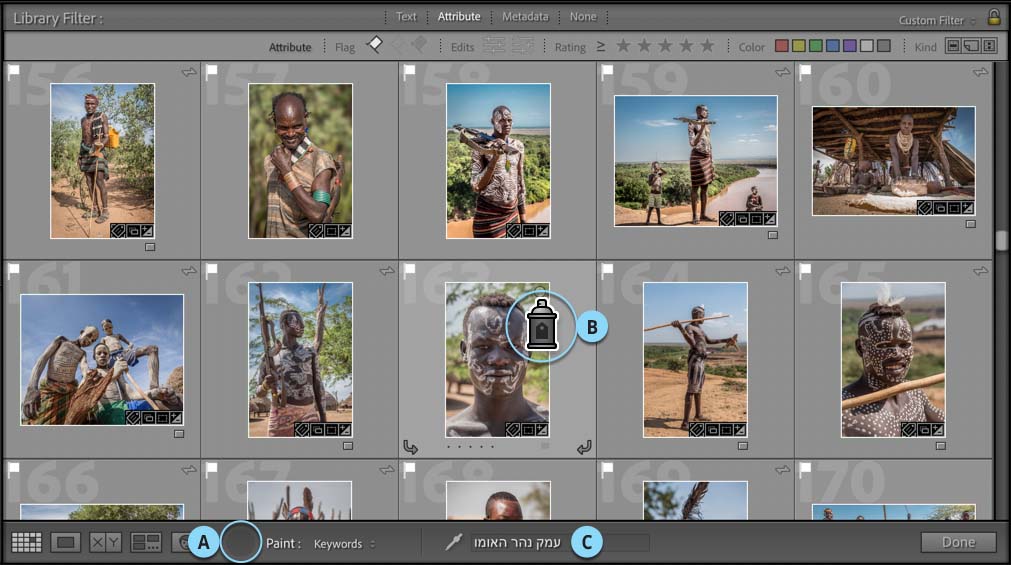Screen dimensions: 1011x565
Task: Filter by green color label
Action: coord(816,46)
